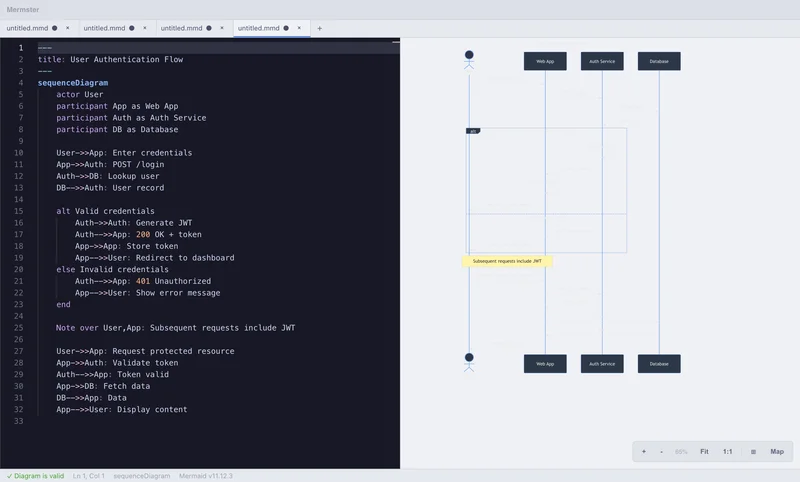Click DB-->>App: Data line
Image resolution: width=800 pixels, height=482 pixels.
[x=91, y=398]
